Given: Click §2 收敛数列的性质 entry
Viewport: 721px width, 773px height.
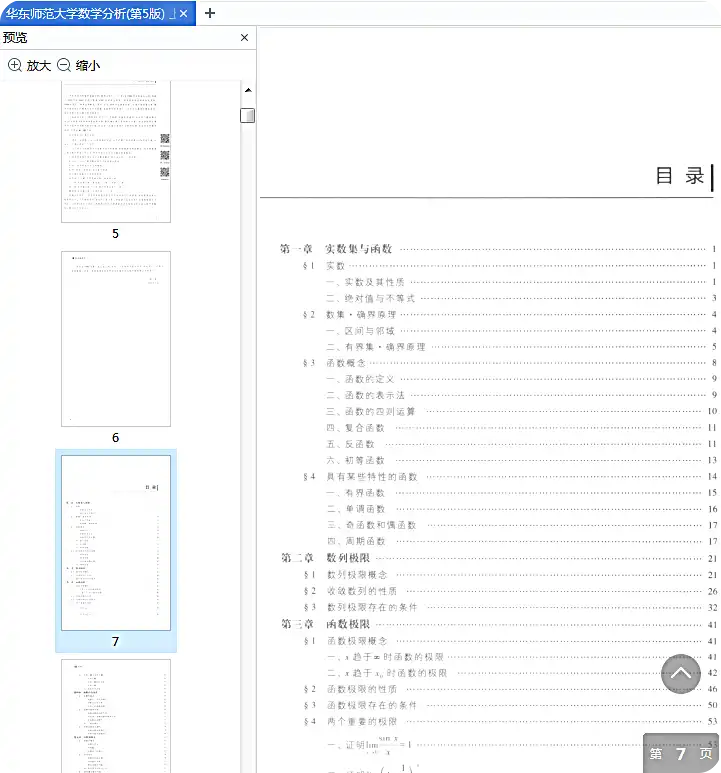Looking at the screenshot, I should tap(510, 591).
